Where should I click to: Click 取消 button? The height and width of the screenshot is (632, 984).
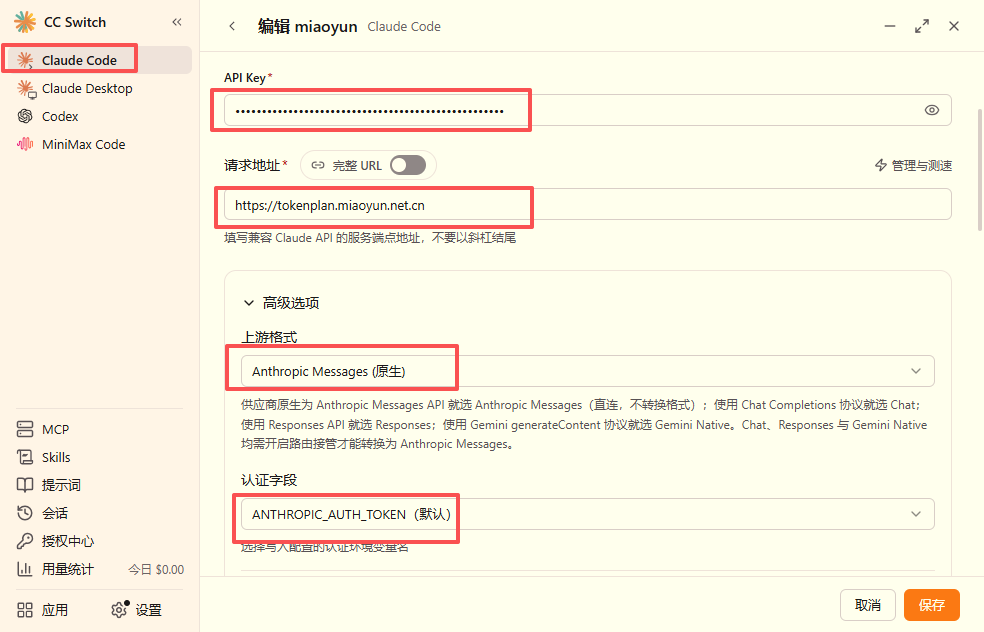coord(868,605)
